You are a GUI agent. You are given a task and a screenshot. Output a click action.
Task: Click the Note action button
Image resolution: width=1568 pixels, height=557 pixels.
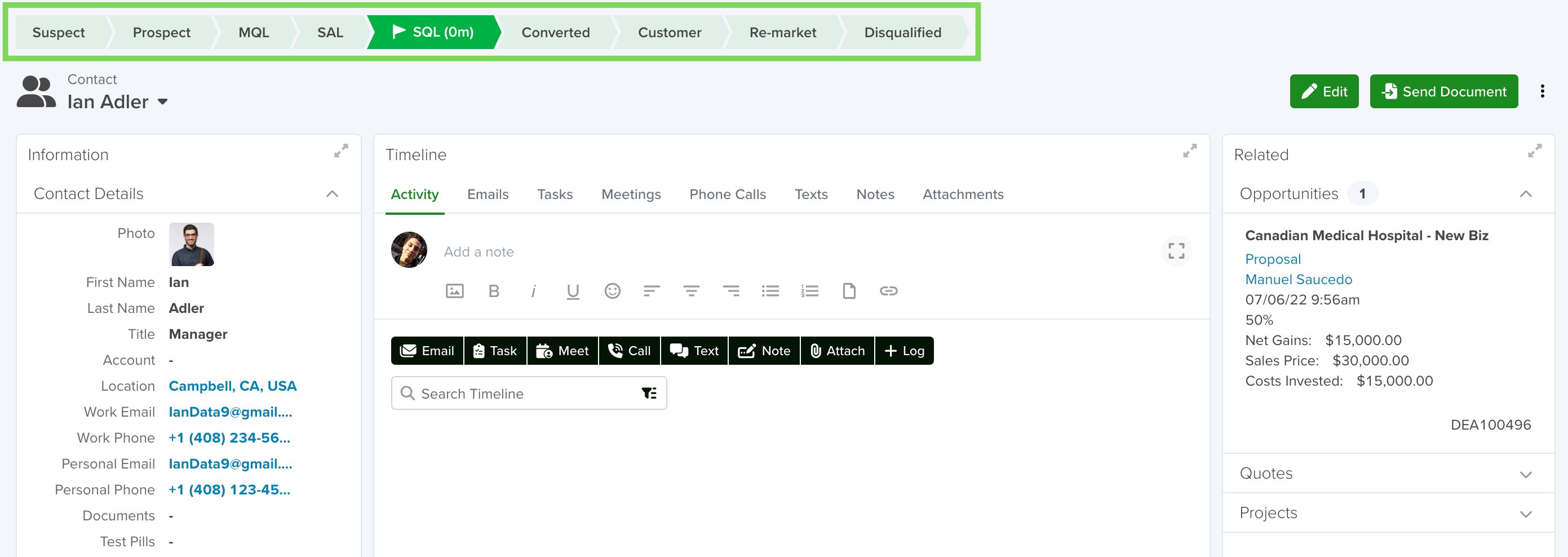[764, 351]
